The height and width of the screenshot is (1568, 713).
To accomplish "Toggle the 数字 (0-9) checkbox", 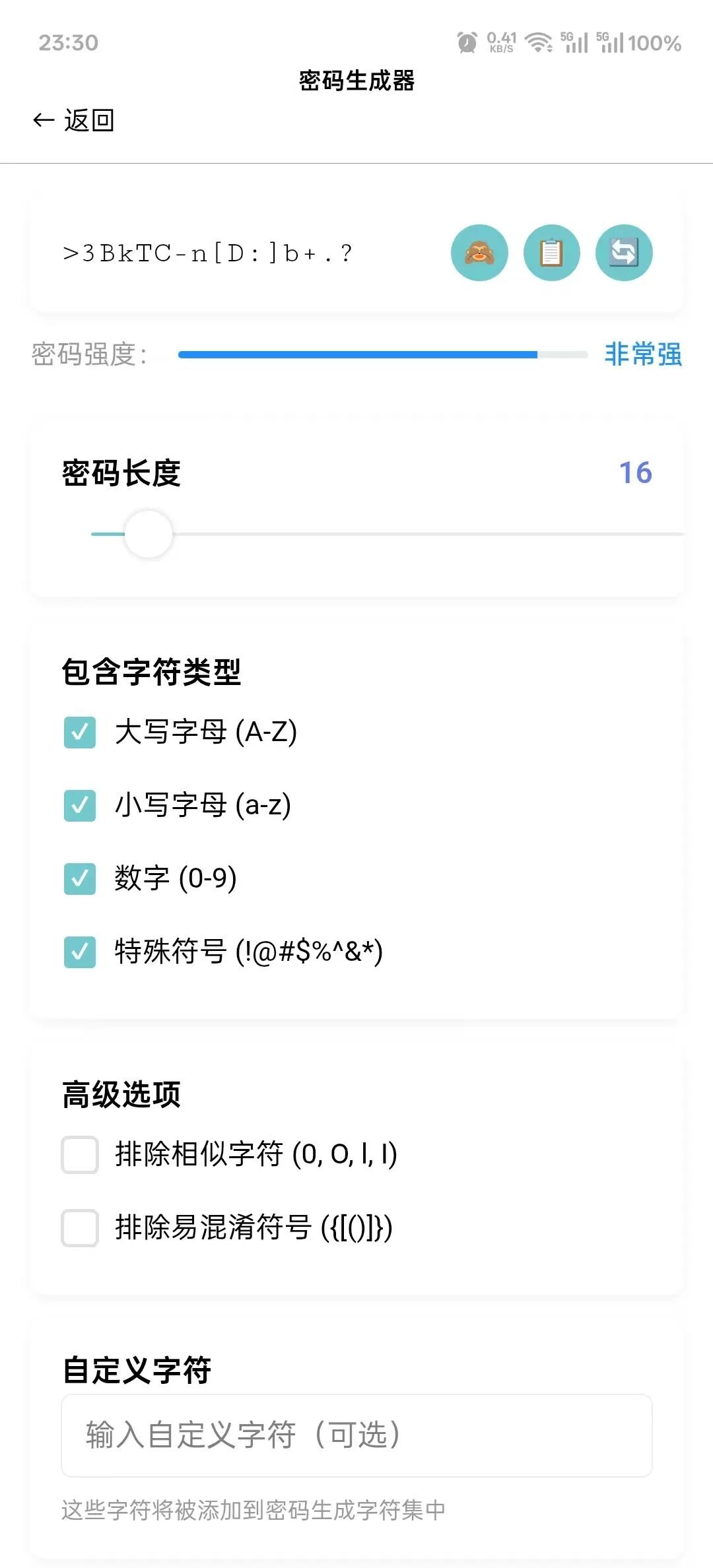I will [x=80, y=879].
